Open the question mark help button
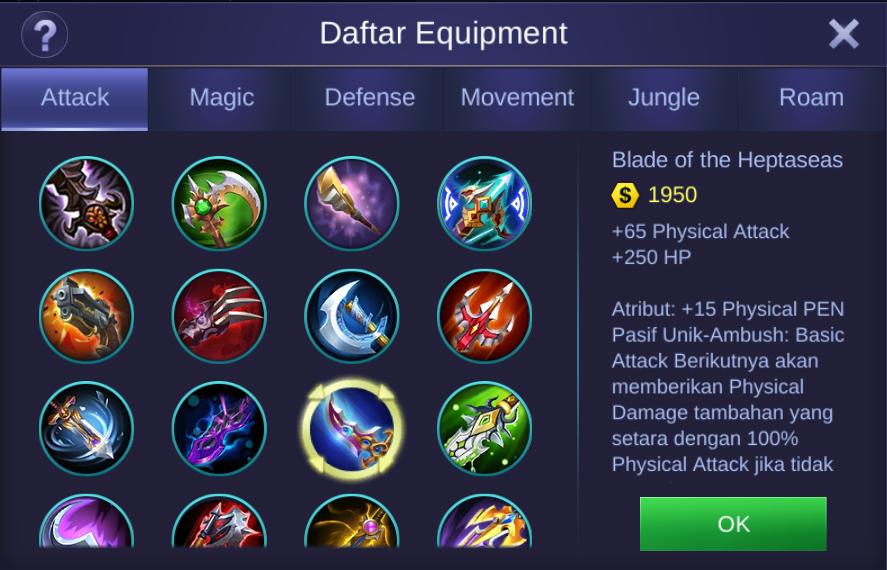The width and height of the screenshot is (887, 570). (45, 35)
